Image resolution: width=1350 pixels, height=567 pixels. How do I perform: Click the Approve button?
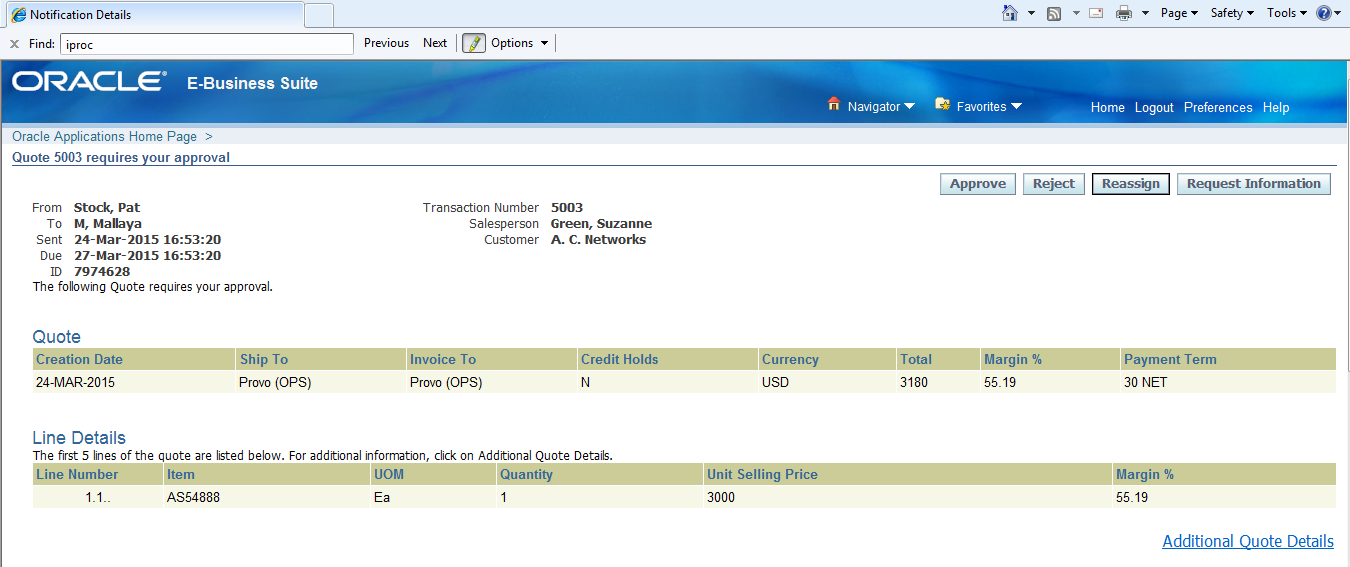pyautogui.click(x=978, y=184)
